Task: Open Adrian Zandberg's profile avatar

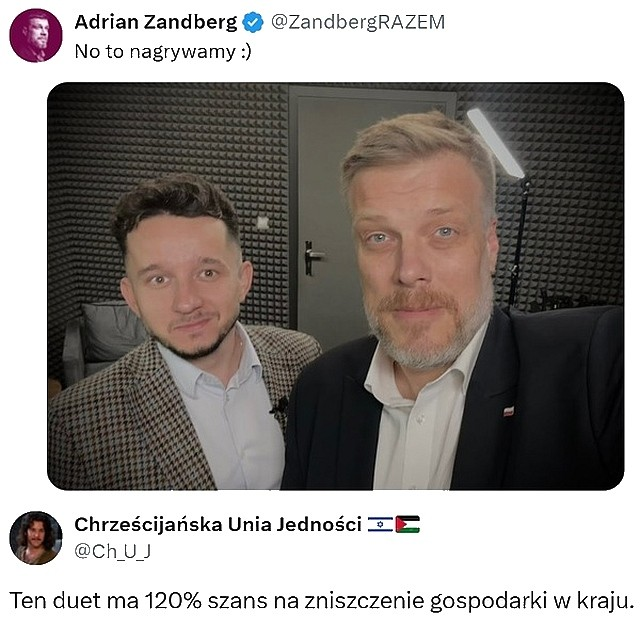Action: pyautogui.click(x=36, y=36)
